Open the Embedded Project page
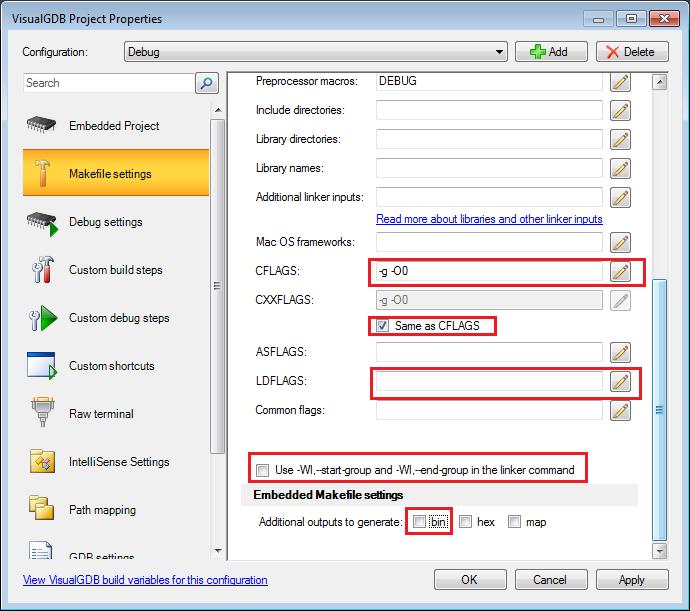Viewport: 690px width, 611px height. 115,125
